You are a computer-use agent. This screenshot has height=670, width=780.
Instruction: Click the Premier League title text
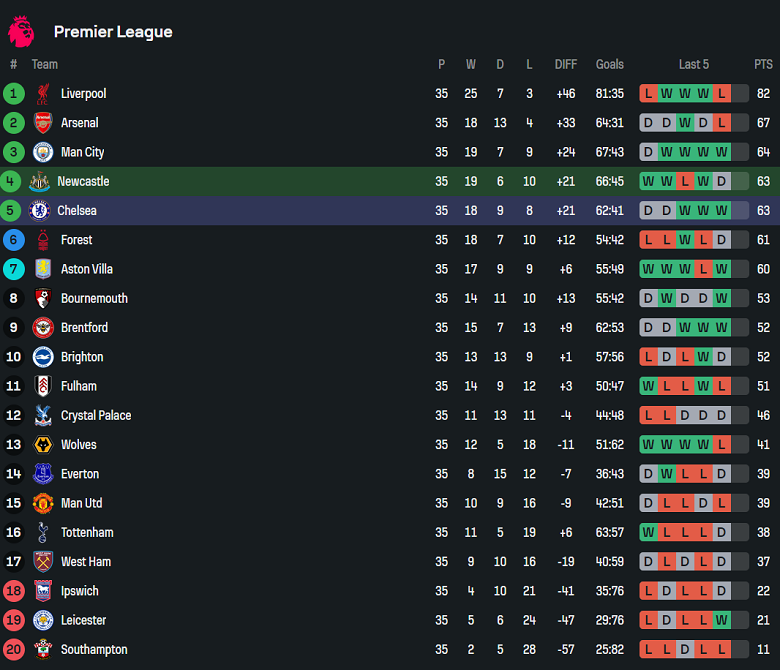[113, 32]
